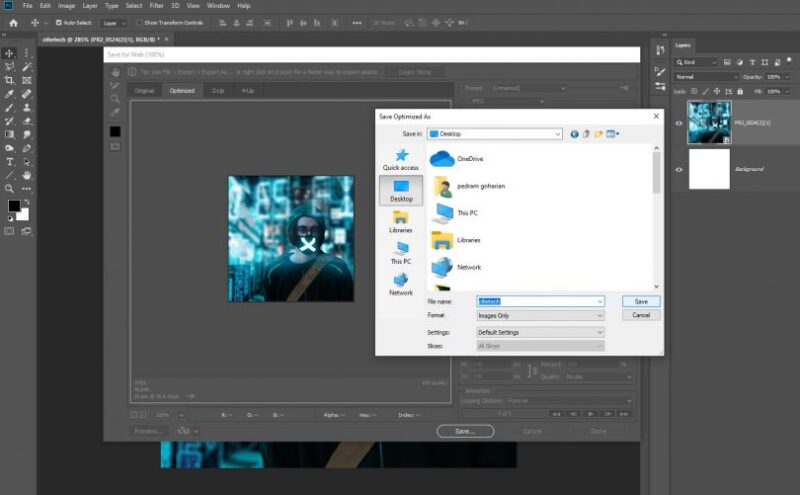Open OneDrive in the file list
Image resolution: width=800 pixels, height=495 pixels.
tap(456, 159)
